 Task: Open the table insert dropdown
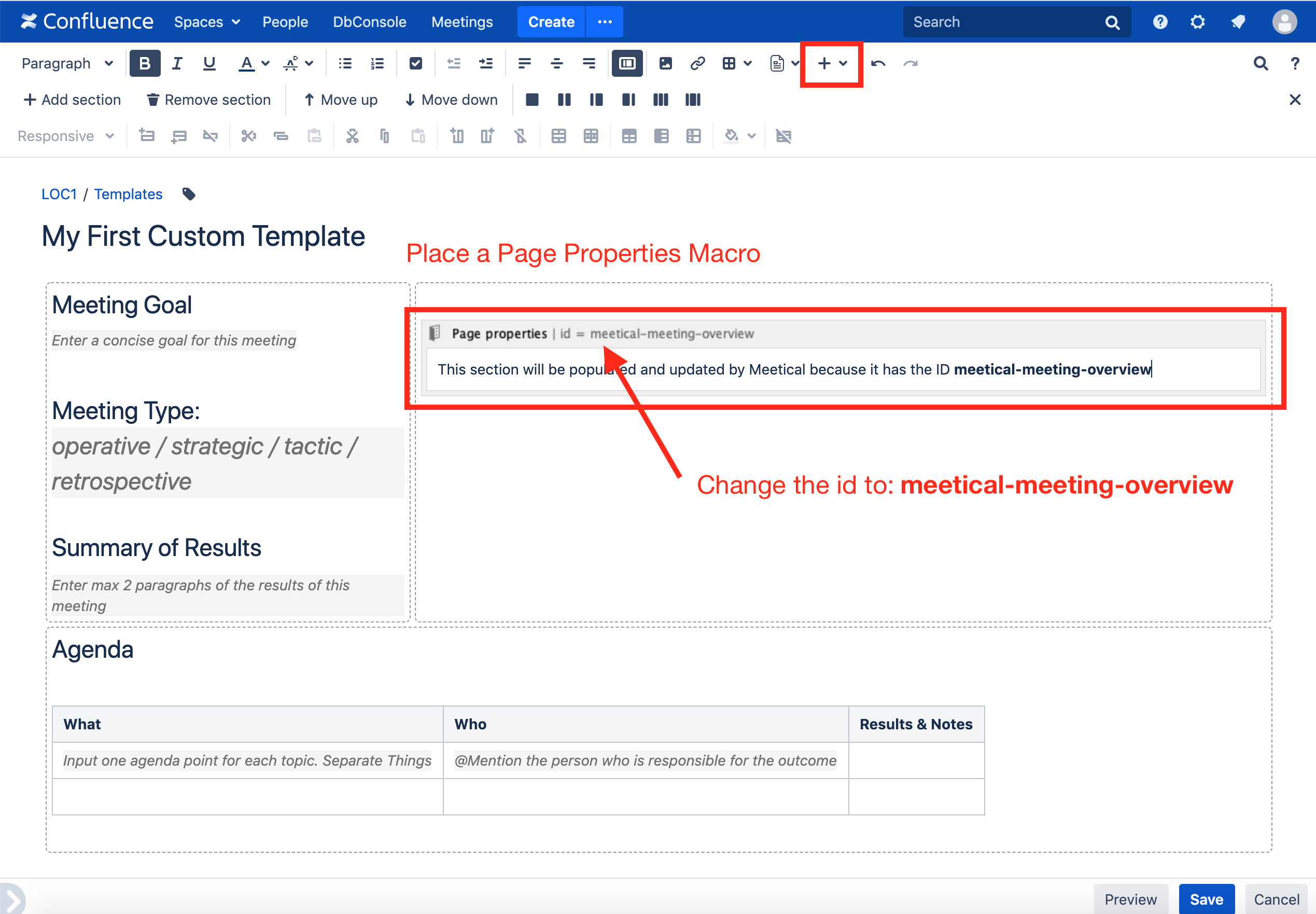point(736,63)
